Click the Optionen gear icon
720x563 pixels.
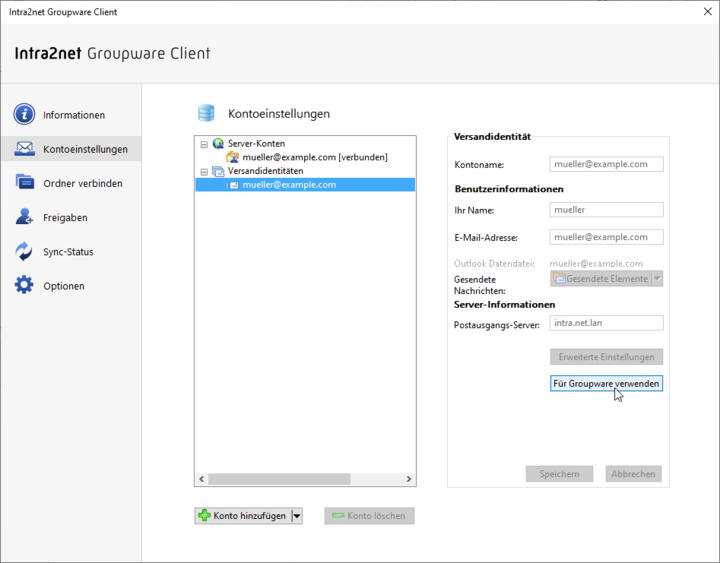pos(24,285)
